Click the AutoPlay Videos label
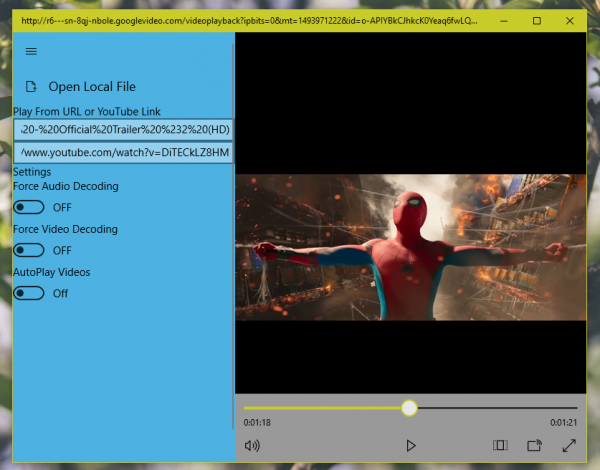Image resolution: width=600 pixels, height=470 pixels. 52,272
